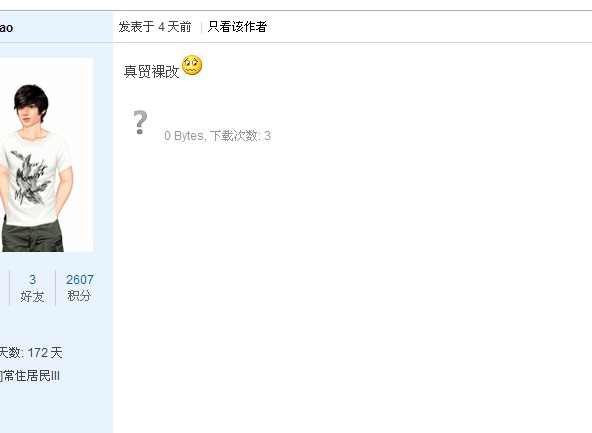592x433 pixels.
Task: Click the separator bar before "只看该作者"
Action: pyautogui.click(x=201, y=27)
